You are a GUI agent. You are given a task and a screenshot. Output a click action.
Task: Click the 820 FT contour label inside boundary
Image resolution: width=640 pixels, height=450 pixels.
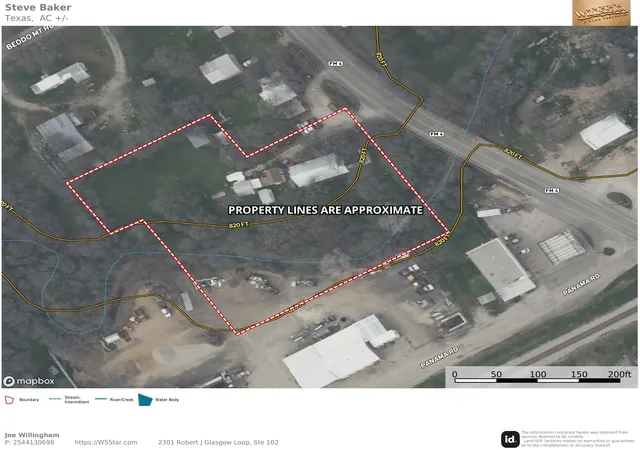pyautogui.click(x=239, y=225)
